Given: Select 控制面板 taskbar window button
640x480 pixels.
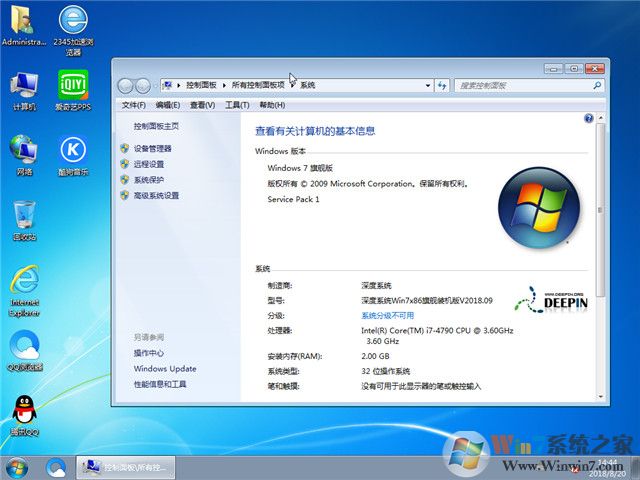Looking at the screenshot, I should tap(126, 467).
